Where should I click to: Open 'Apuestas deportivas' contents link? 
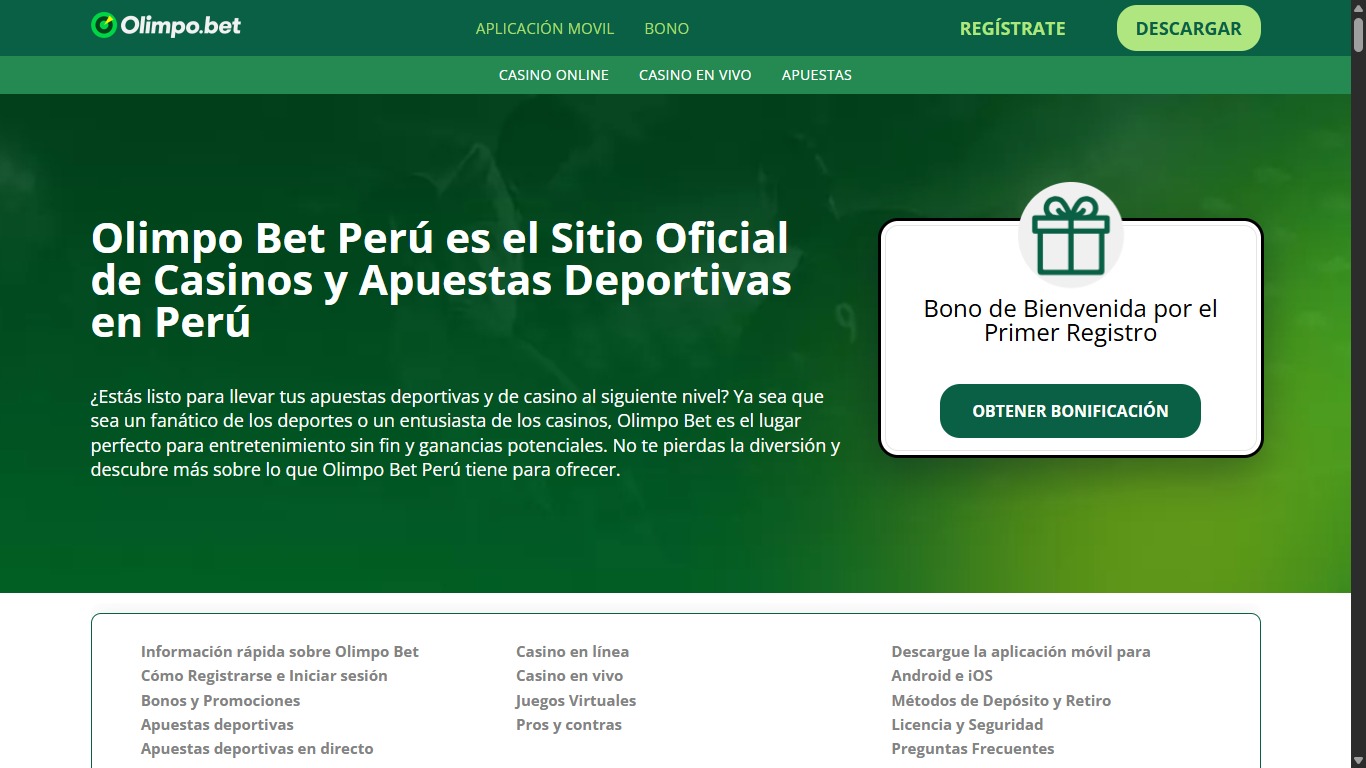point(217,725)
